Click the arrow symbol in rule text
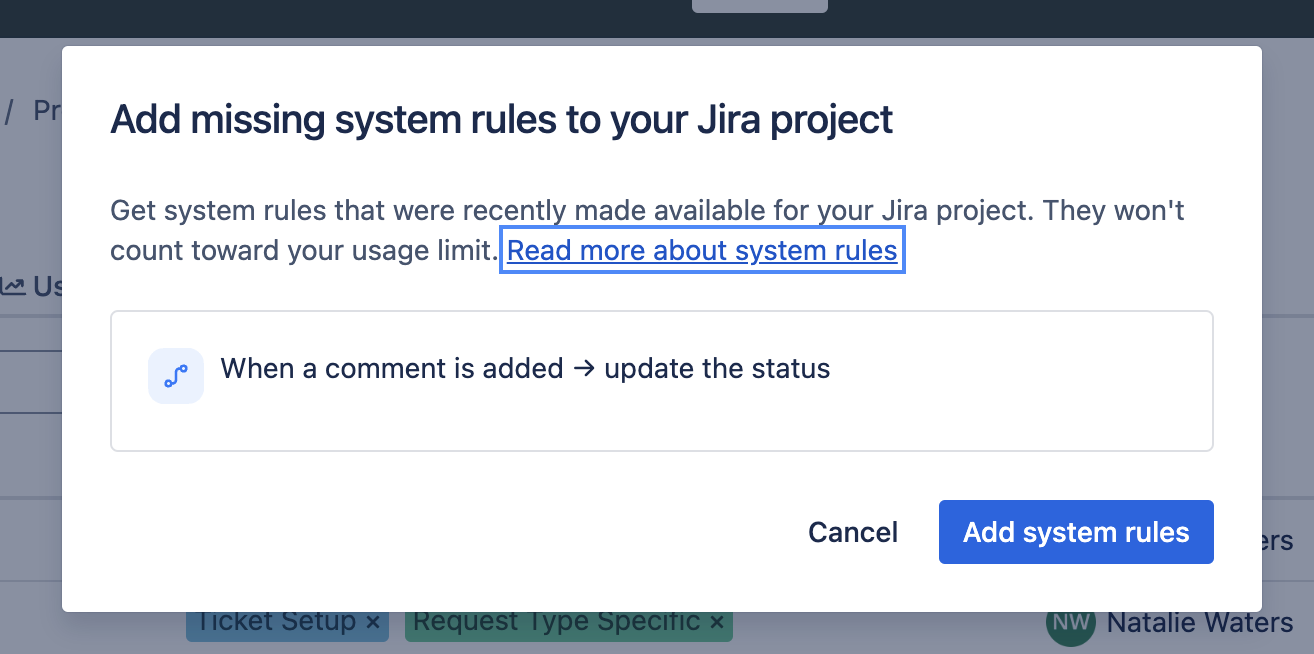This screenshot has height=654, width=1314. point(584,369)
